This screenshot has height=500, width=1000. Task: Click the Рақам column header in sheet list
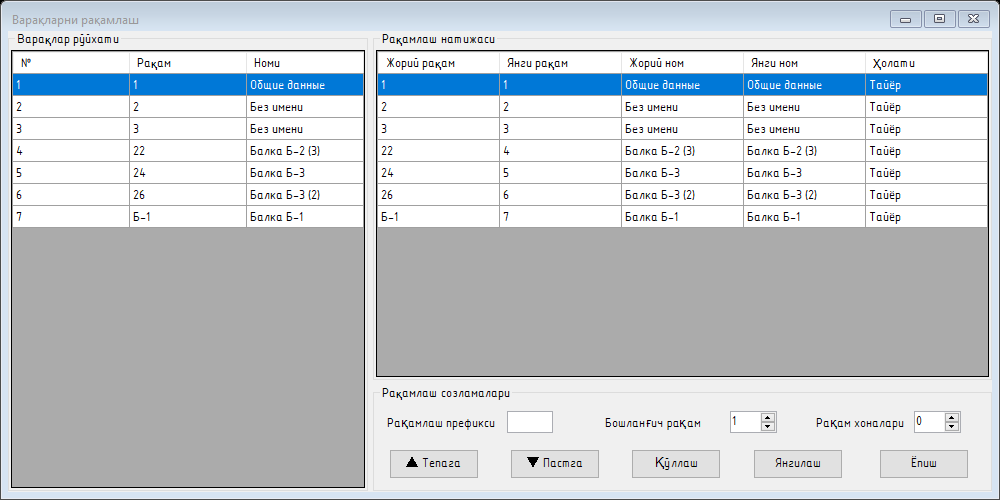click(x=188, y=63)
